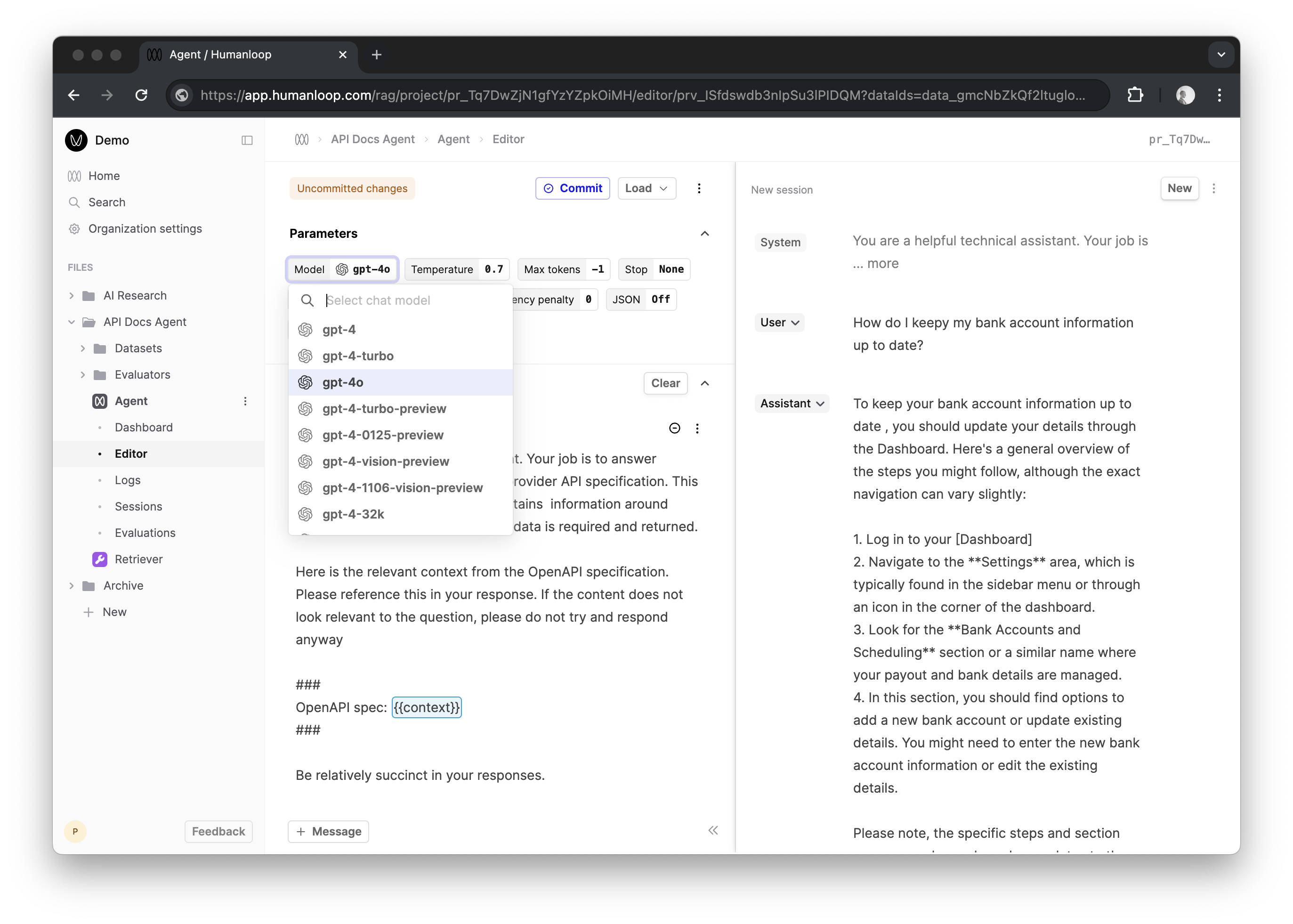Expand the Datasets folder

tap(82, 348)
